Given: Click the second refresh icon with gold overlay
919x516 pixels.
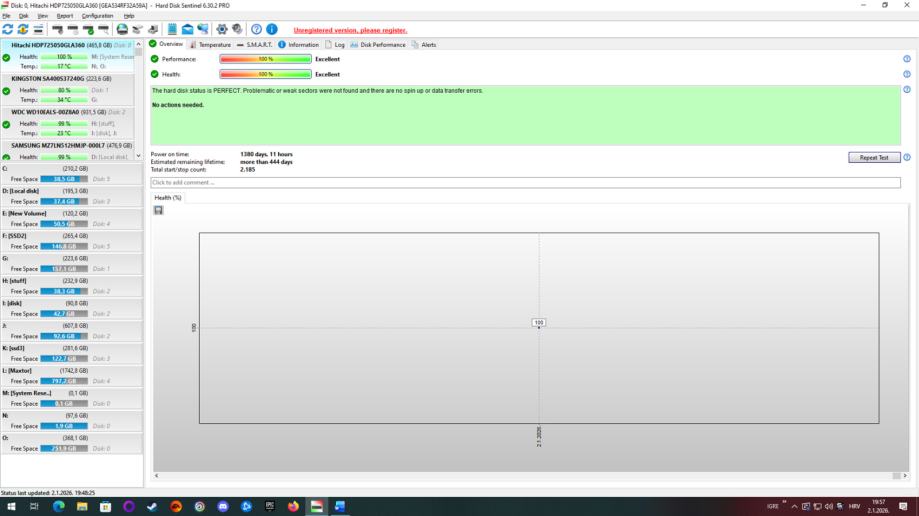Looking at the screenshot, I should pyautogui.click(x=23, y=29).
